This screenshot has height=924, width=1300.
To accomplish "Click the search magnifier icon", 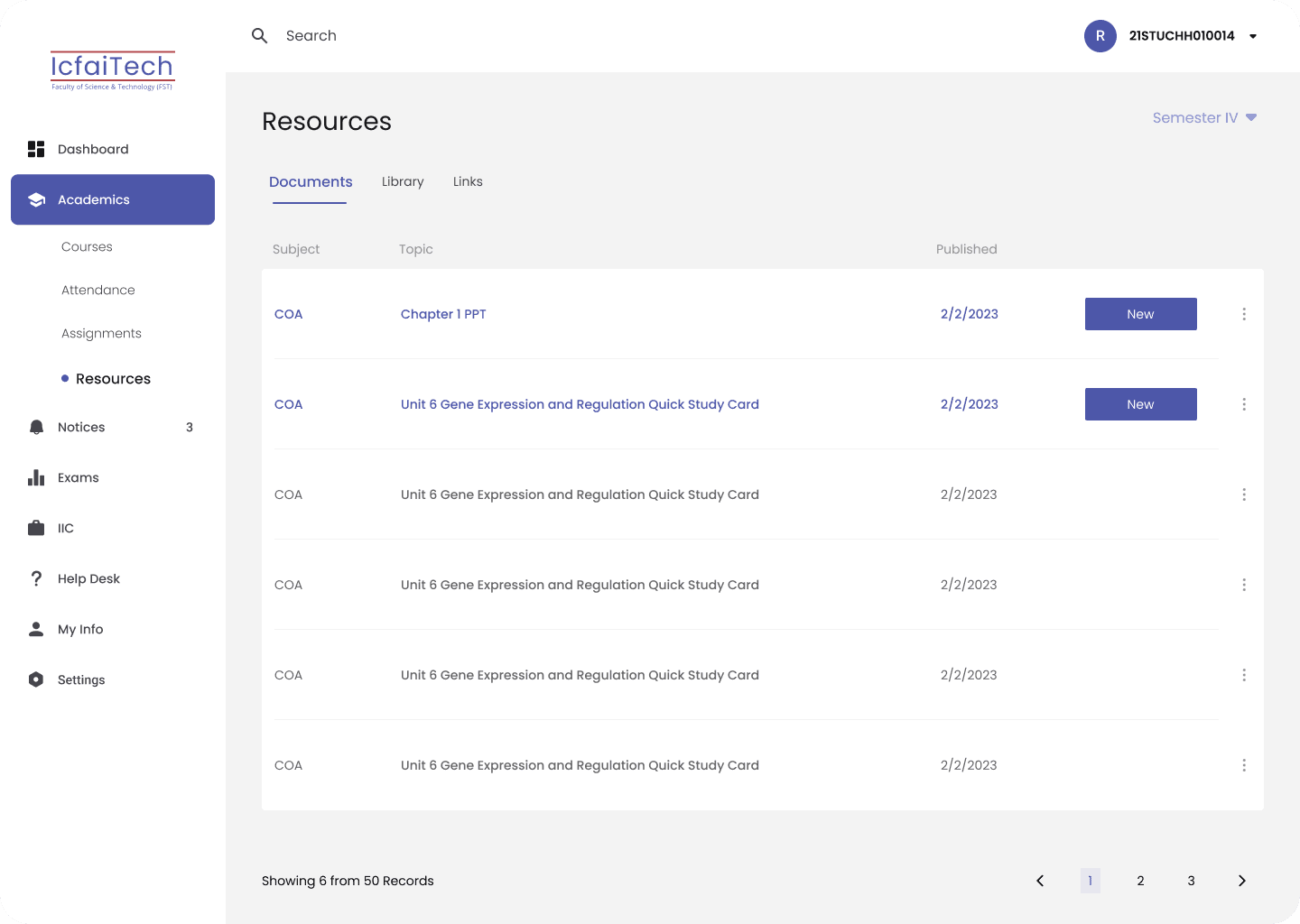I will tap(260, 36).
